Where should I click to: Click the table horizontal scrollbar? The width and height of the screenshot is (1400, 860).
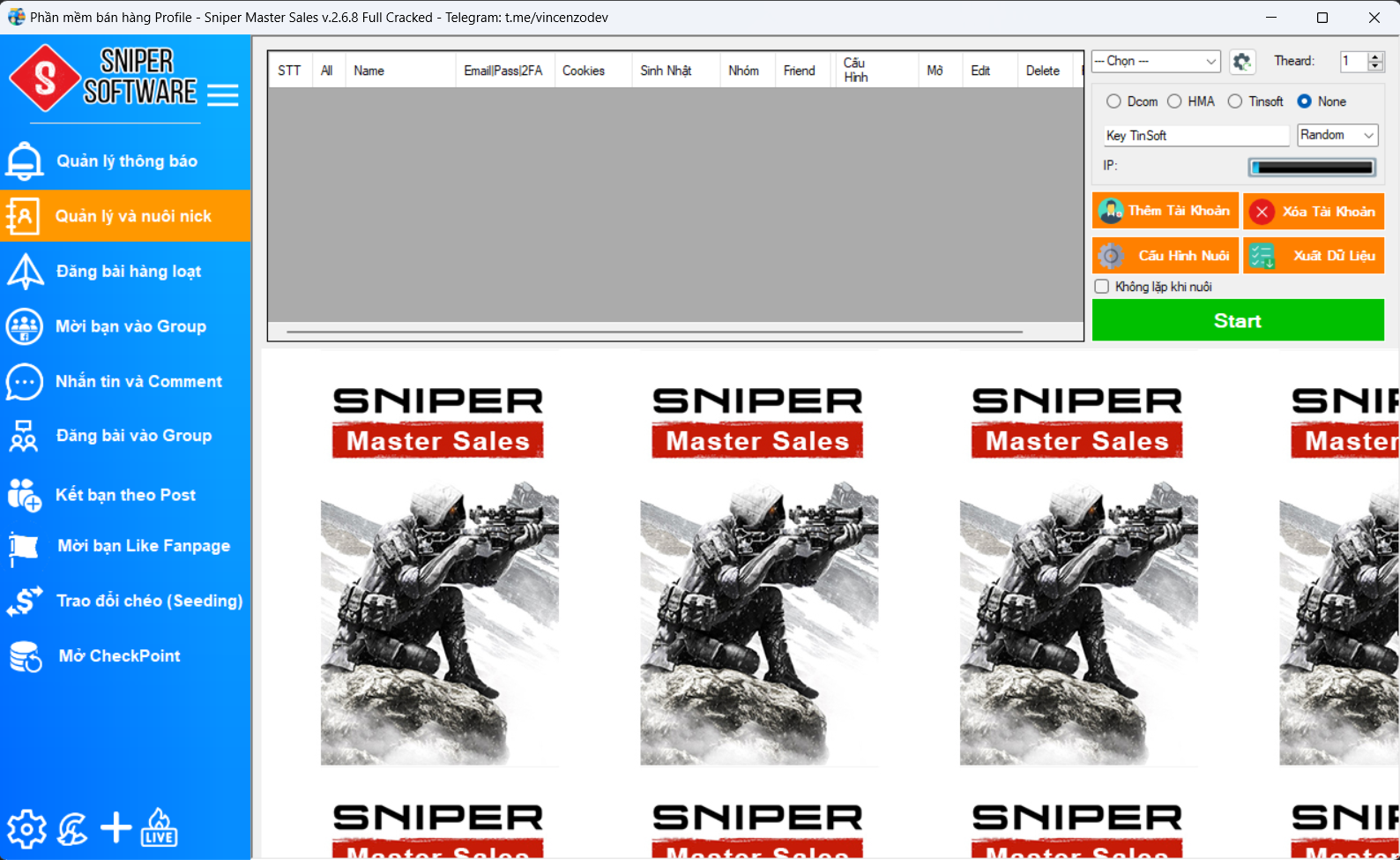pos(654,332)
